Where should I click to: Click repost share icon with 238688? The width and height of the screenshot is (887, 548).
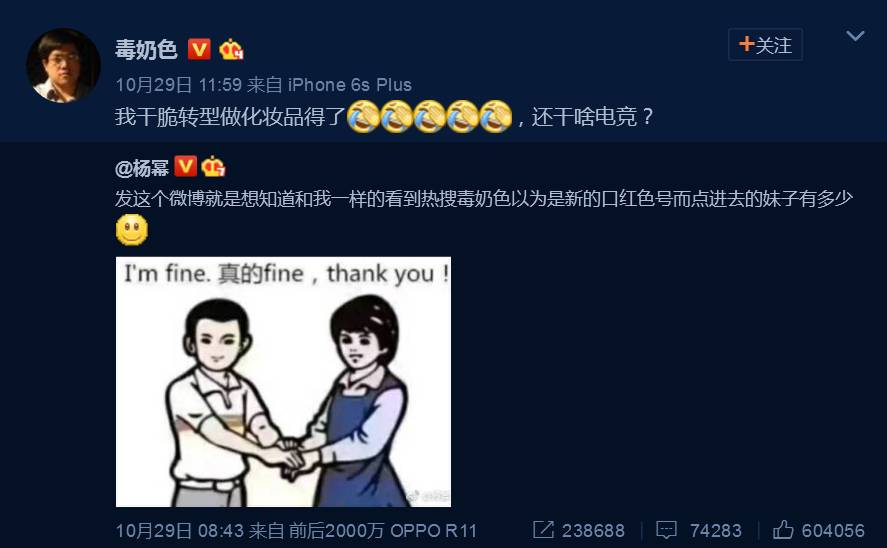coord(579,530)
